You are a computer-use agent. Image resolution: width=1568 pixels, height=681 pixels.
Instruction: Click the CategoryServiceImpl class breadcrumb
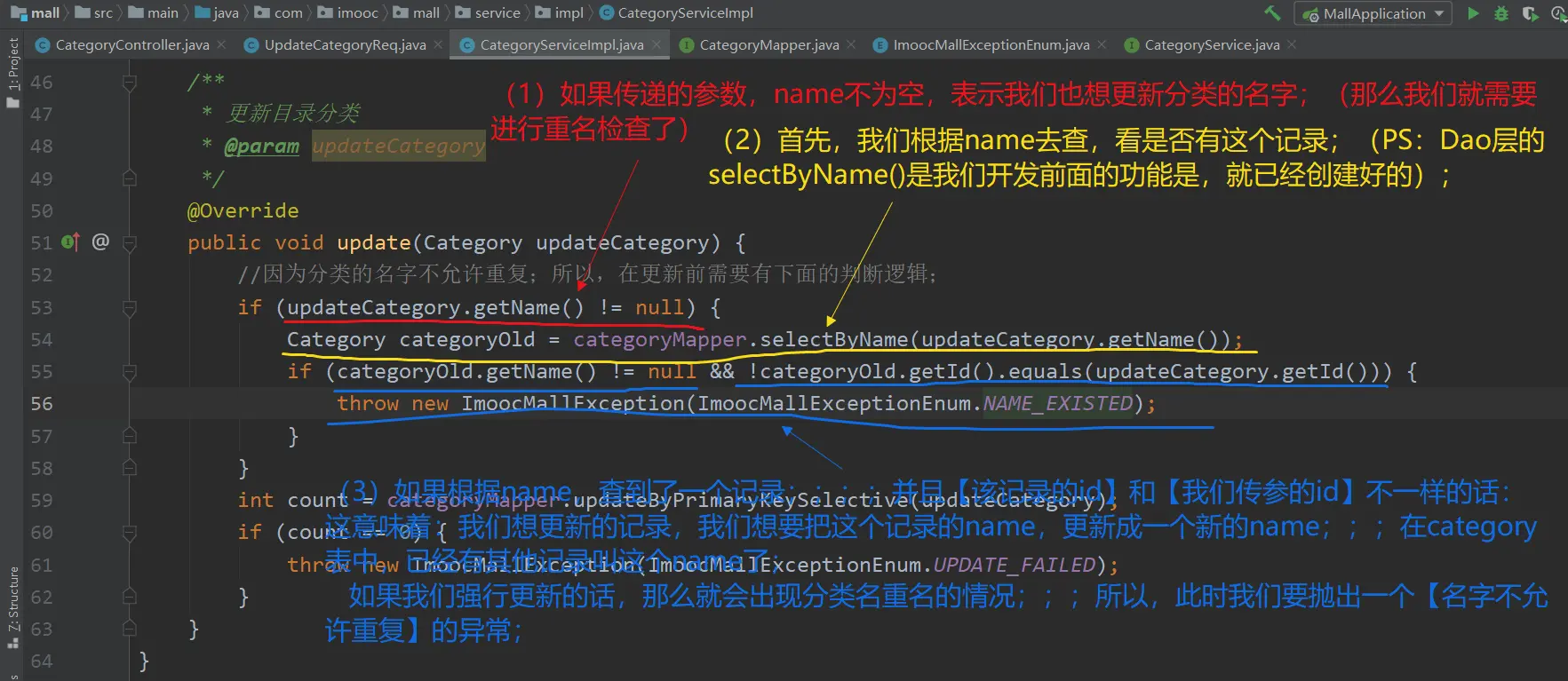pyautogui.click(x=676, y=13)
